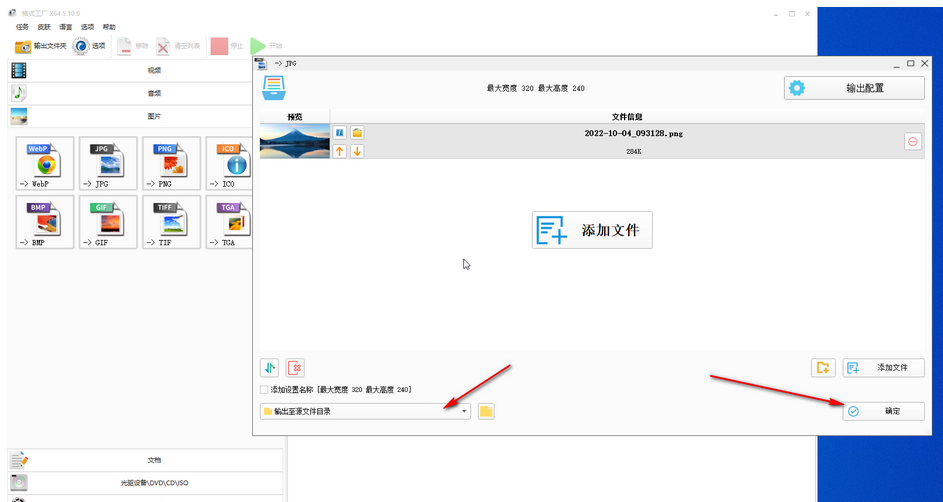Open 语言 menu in main window
943x502 pixels.
click(66, 27)
